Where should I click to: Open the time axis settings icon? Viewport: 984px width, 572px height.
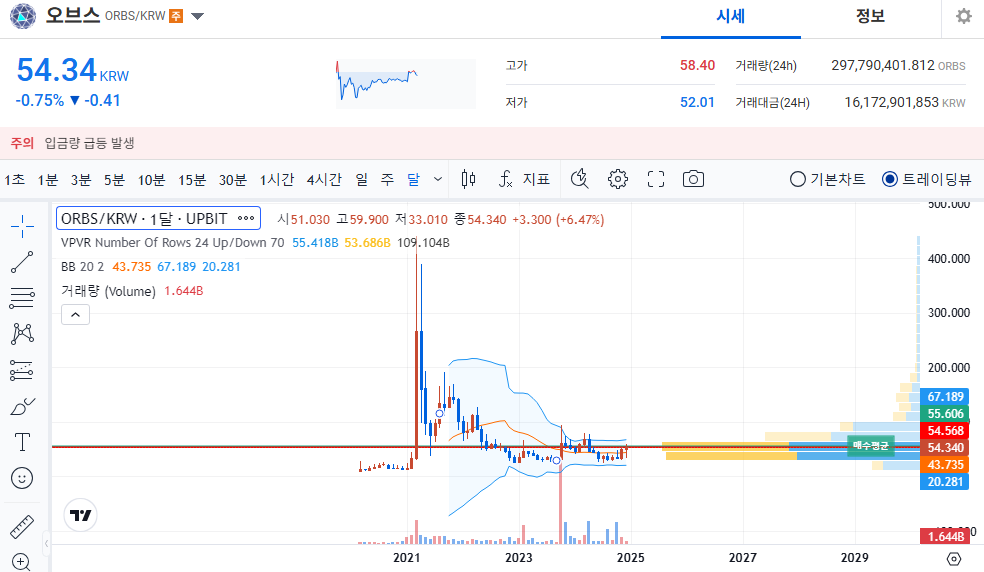pyautogui.click(x=954, y=558)
